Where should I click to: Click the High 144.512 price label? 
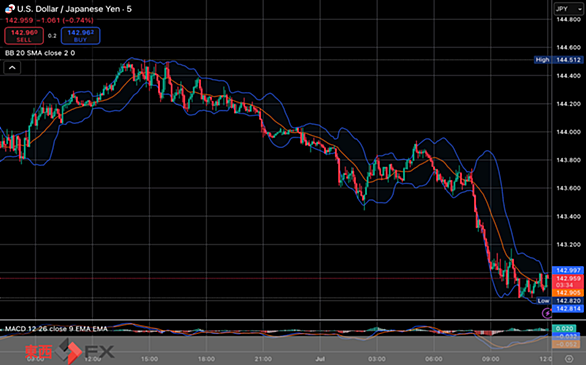tap(558, 60)
